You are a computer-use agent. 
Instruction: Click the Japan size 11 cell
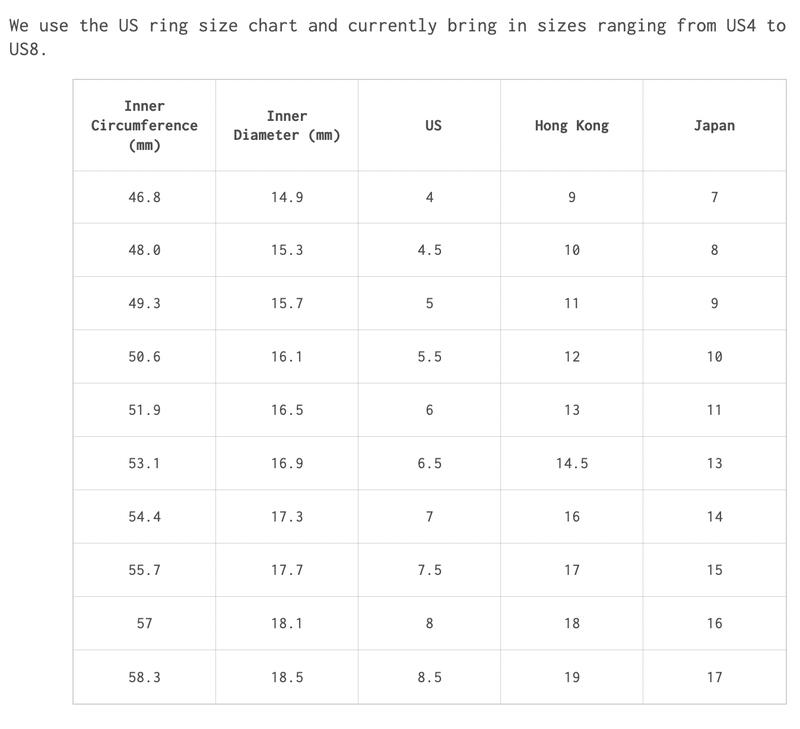point(714,410)
